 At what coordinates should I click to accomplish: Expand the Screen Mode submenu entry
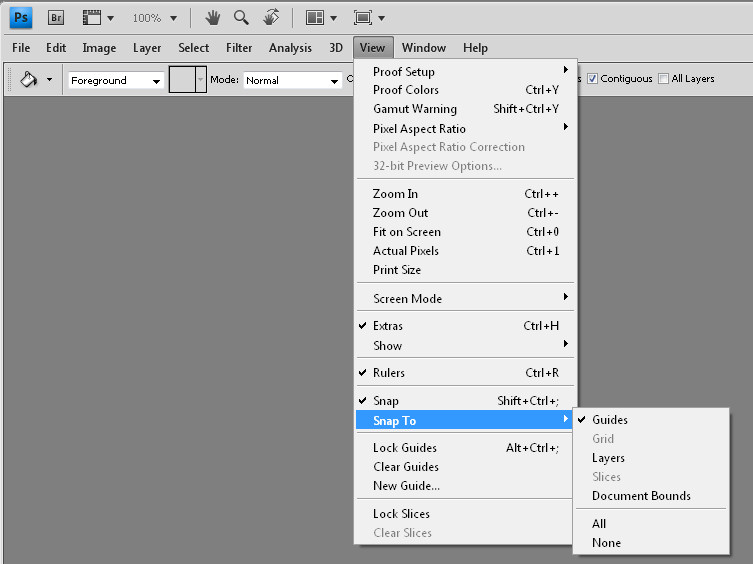tap(465, 298)
